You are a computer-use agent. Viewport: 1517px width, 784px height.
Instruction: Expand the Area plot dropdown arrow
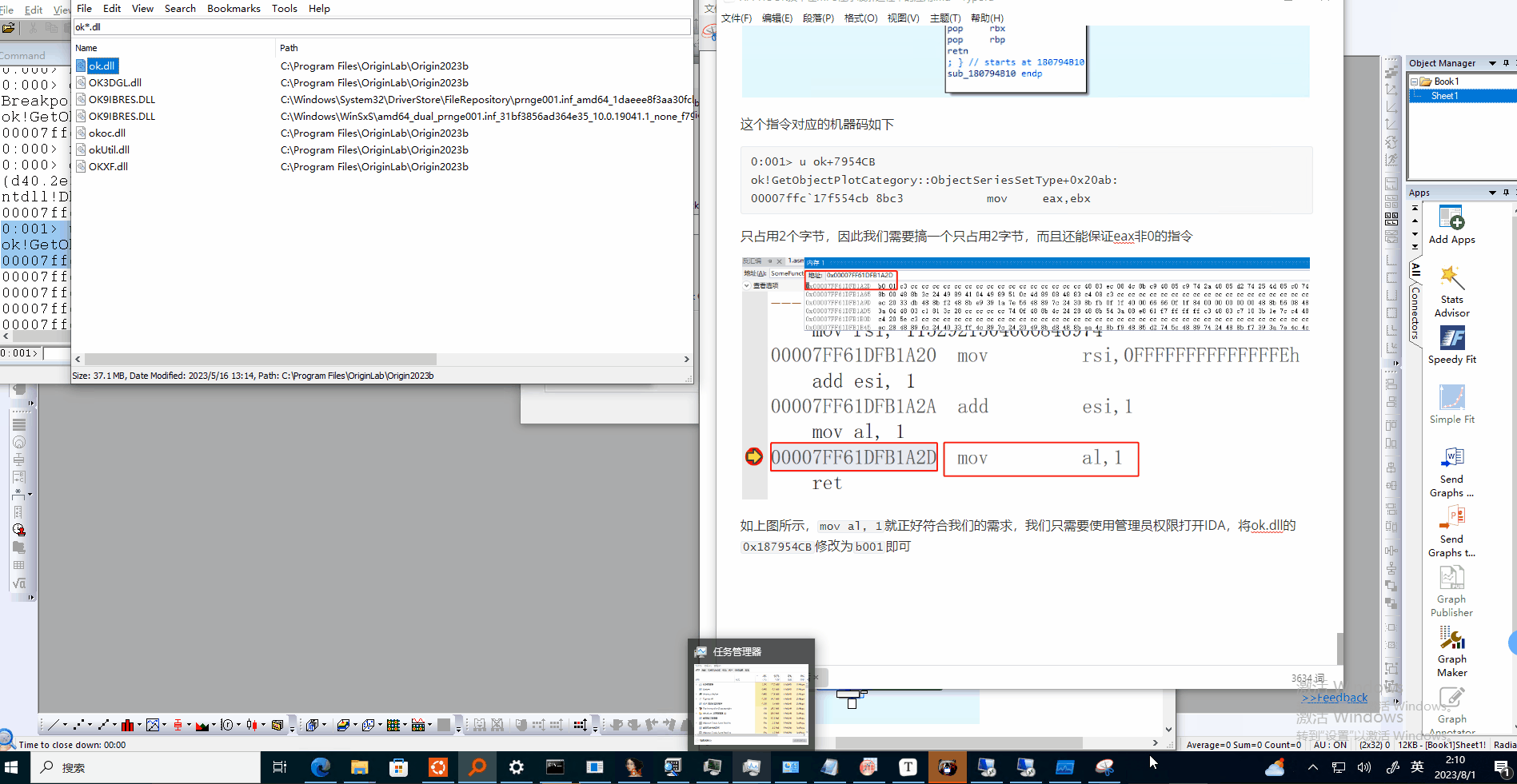tap(214, 725)
